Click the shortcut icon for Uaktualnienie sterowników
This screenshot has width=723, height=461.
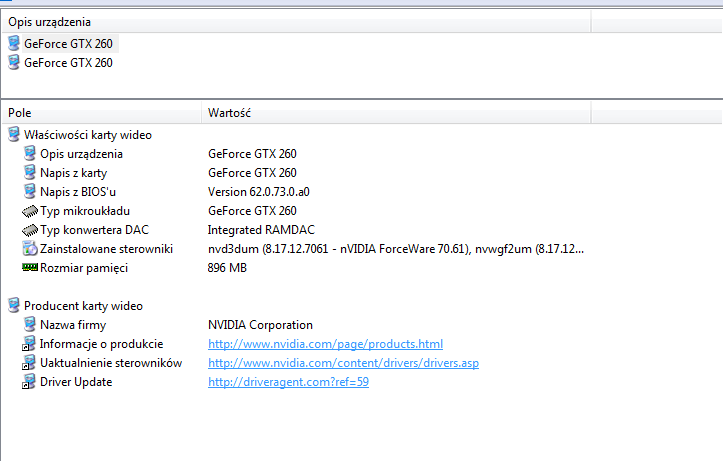pos(29,363)
